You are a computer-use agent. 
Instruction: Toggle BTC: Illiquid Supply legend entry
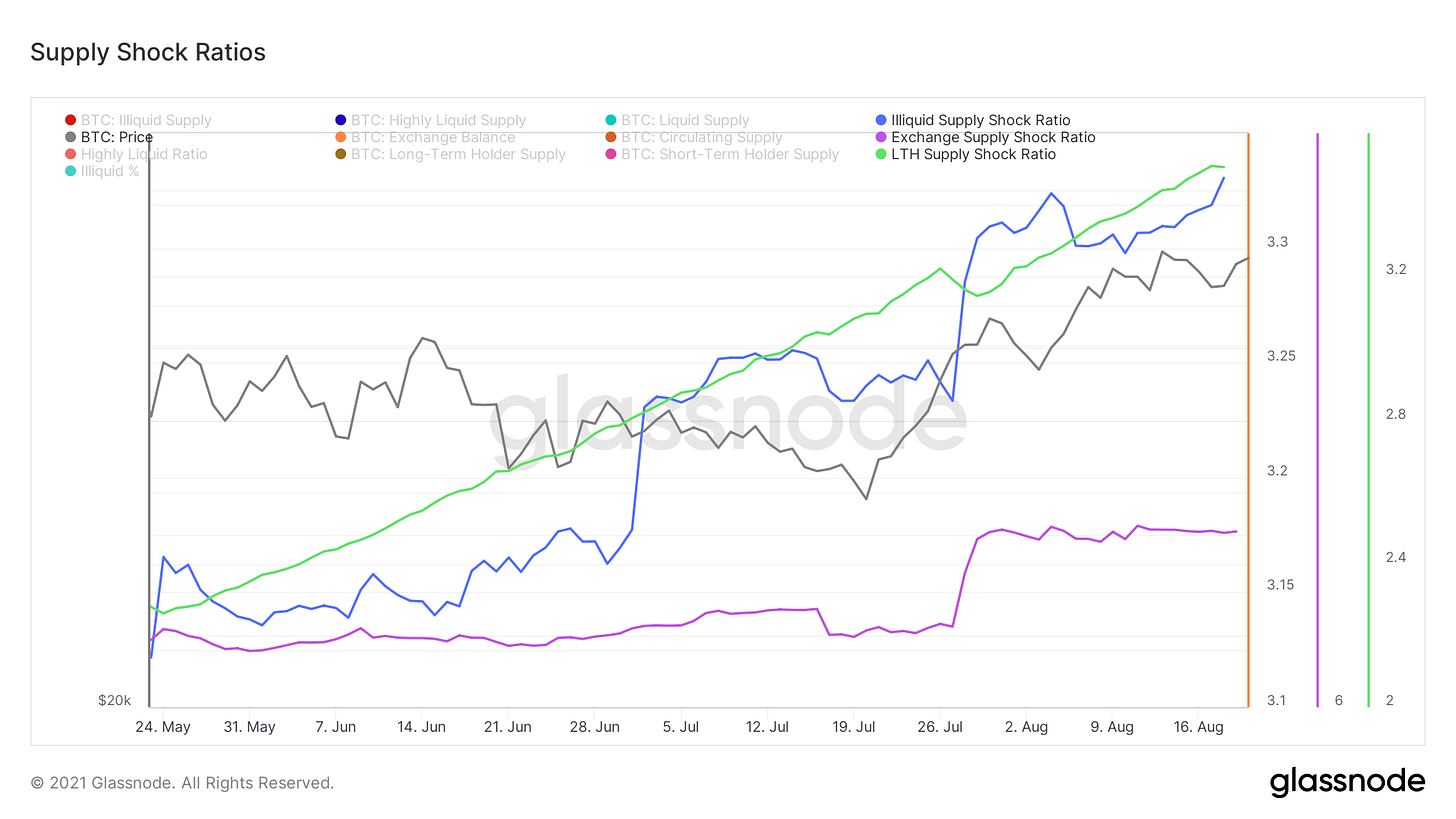coord(138,120)
